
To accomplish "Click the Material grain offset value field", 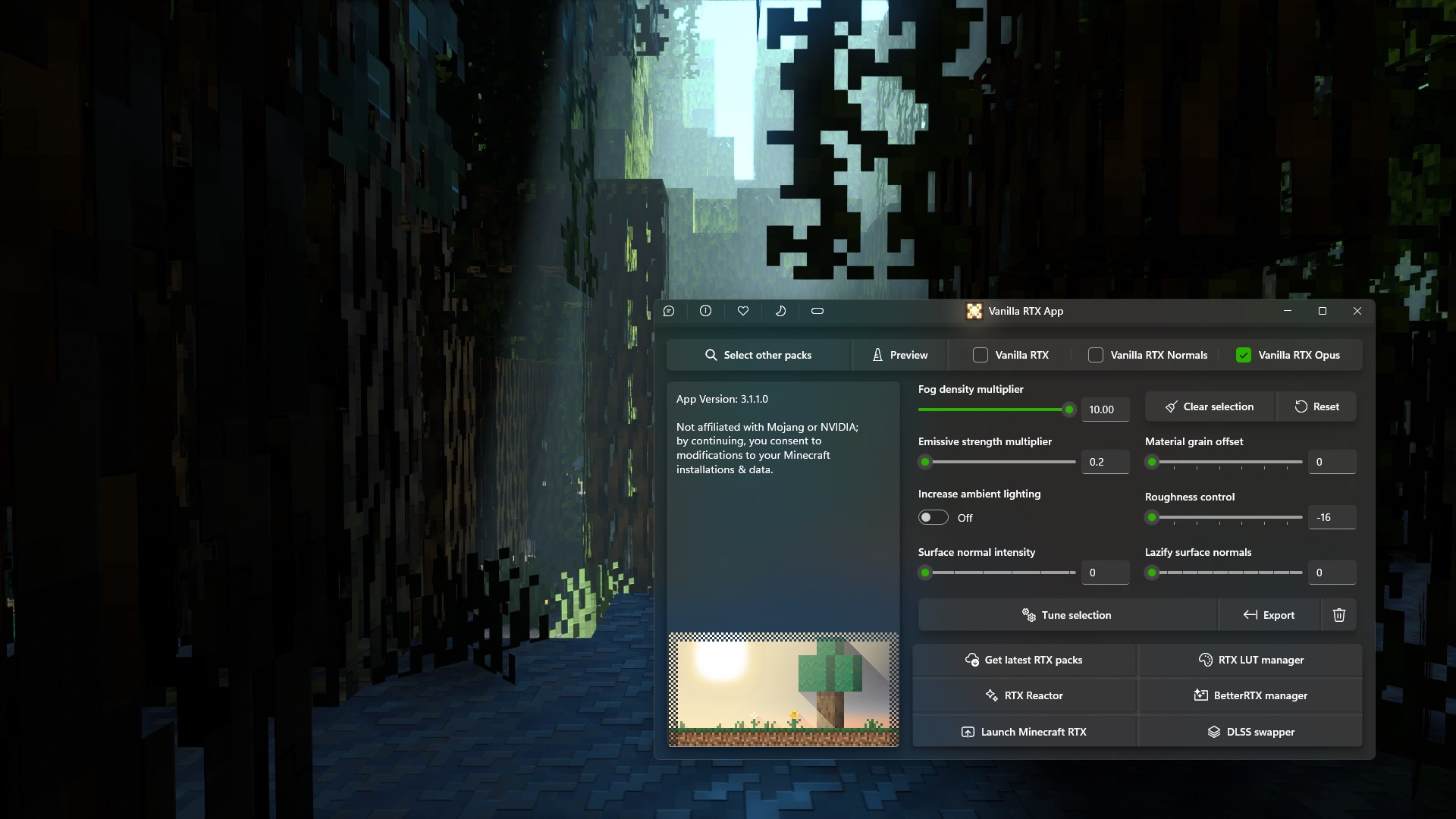I will click(1332, 462).
